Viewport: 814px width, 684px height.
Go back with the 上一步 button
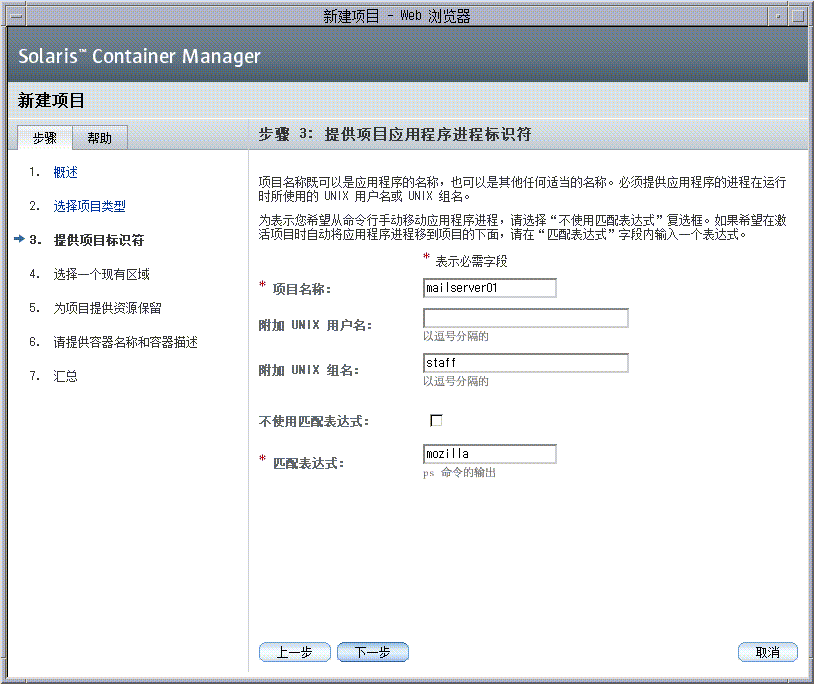point(294,652)
